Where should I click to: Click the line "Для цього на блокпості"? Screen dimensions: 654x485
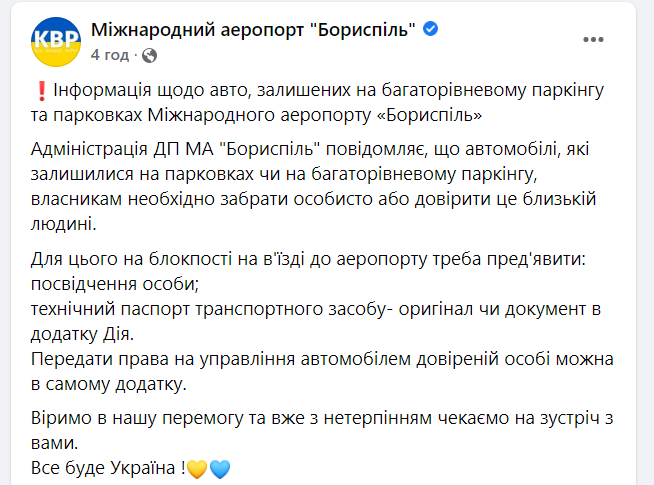[x=308, y=259]
